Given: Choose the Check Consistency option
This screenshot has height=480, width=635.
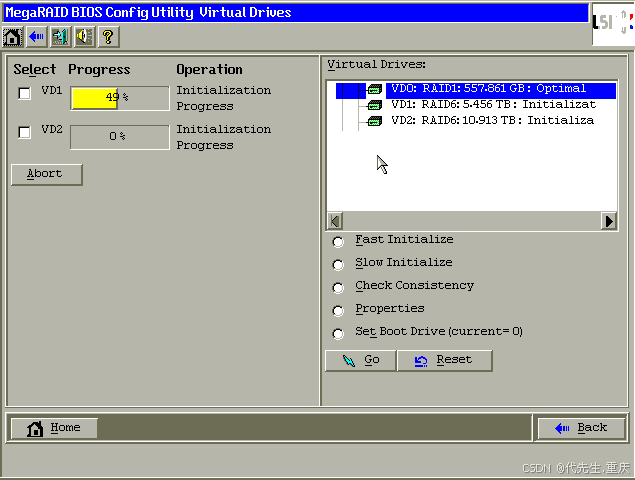Looking at the screenshot, I should pyautogui.click(x=338, y=288).
